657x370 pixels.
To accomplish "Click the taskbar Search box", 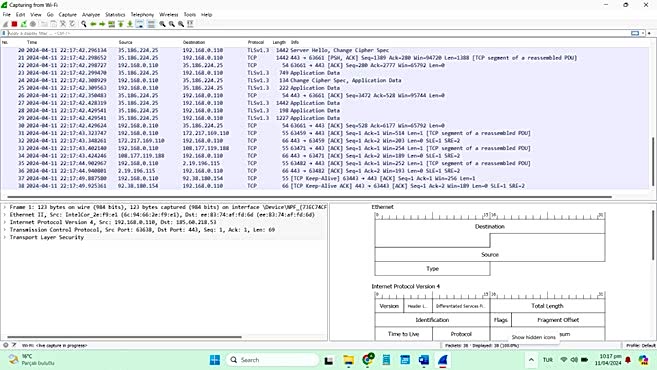I will click(x=272, y=360).
